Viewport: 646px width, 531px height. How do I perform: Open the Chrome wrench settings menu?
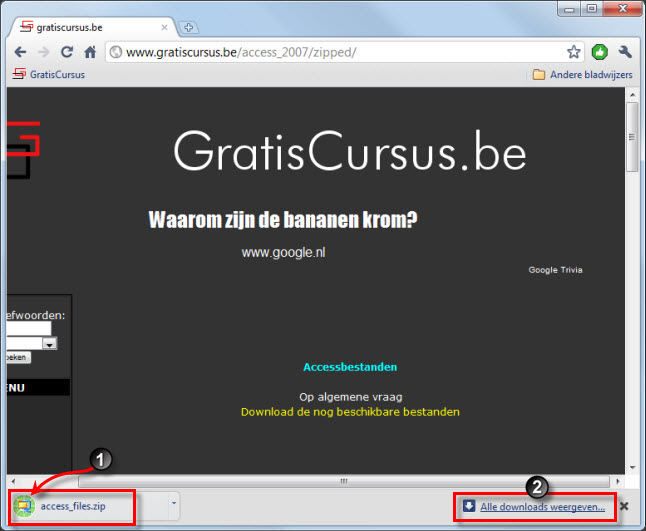tap(625, 52)
